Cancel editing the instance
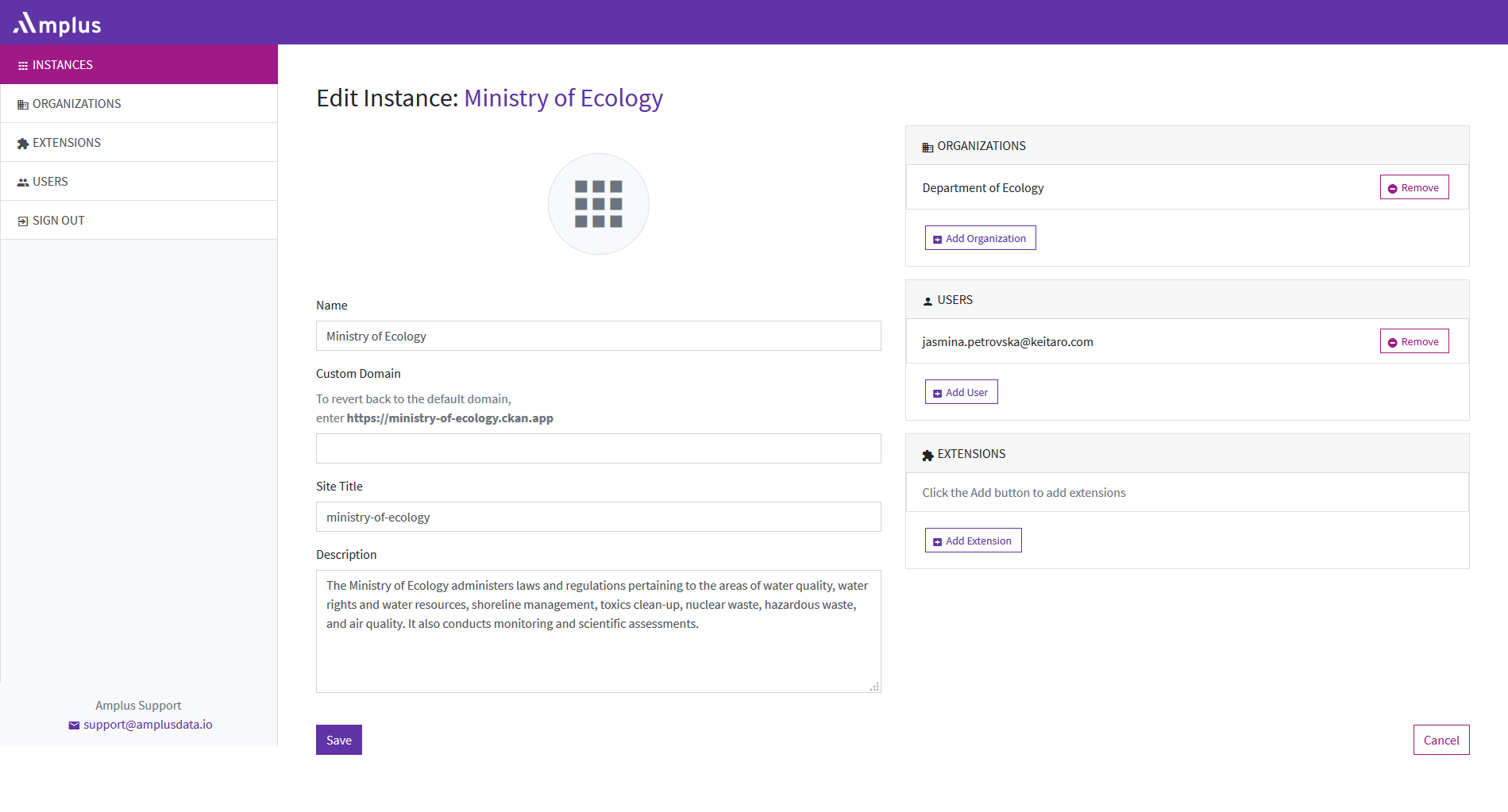The width and height of the screenshot is (1508, 812). click(x=1441, y=740)
